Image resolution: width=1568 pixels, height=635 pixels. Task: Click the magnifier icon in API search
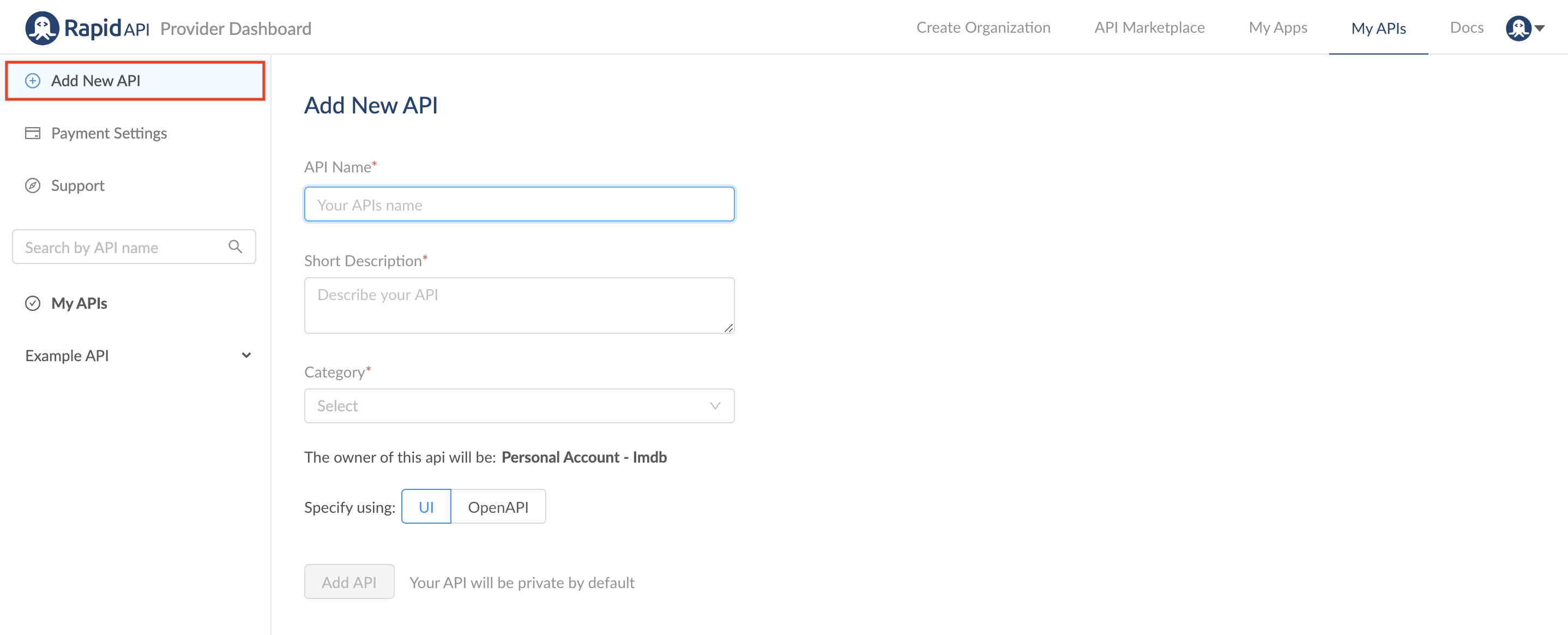coord(236,247)
